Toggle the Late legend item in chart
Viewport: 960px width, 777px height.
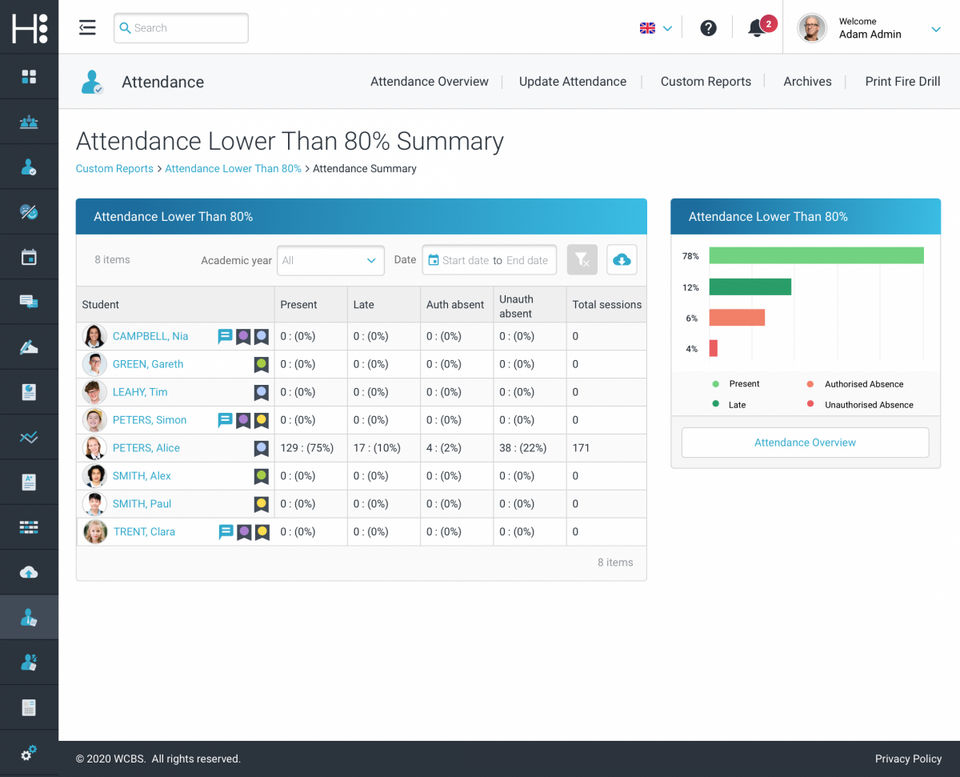click(729, 405)
